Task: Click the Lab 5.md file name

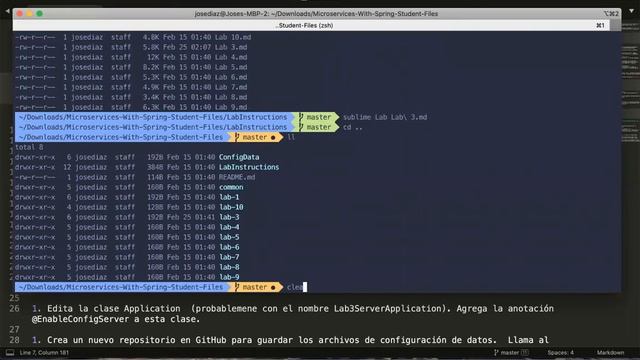Action: click(231, 67)
